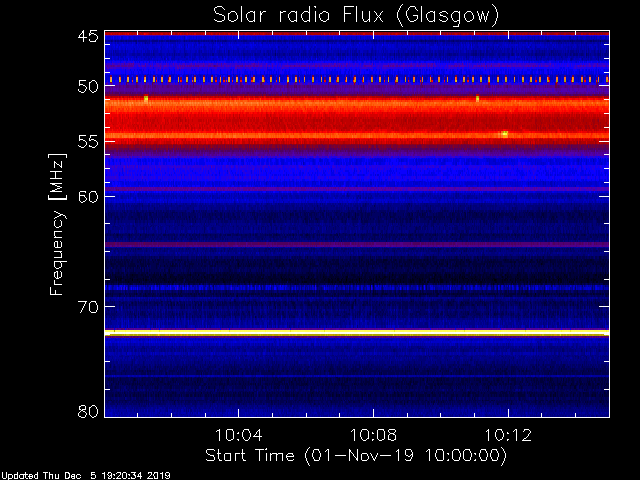Click the "60" frequency tick label

tap(88, 197)
